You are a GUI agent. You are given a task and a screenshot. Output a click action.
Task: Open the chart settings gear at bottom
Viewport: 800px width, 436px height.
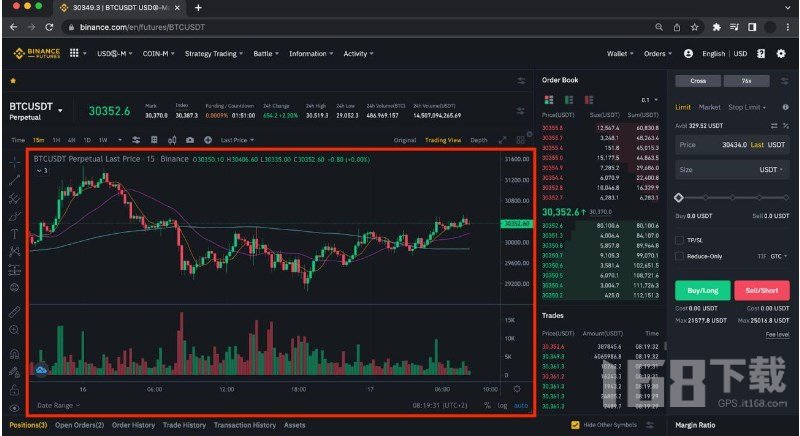[x=517, y=389]
